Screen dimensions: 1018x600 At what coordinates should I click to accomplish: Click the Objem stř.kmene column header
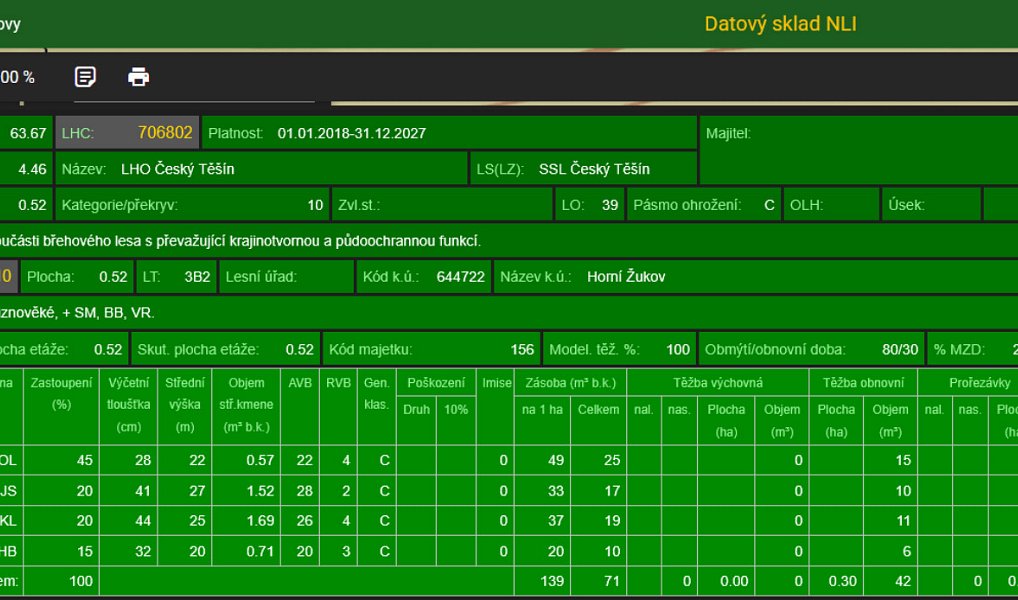246,405
